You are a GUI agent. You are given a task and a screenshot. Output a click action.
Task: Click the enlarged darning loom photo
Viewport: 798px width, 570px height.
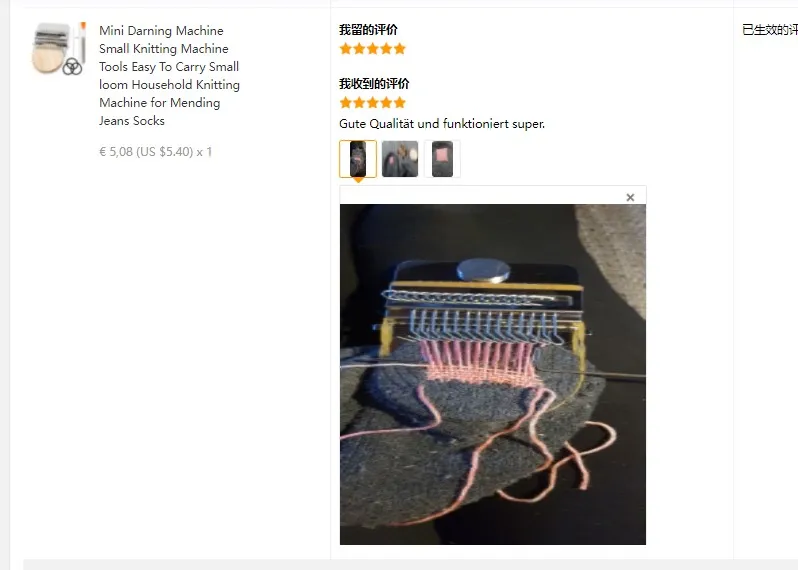(493, 375)
